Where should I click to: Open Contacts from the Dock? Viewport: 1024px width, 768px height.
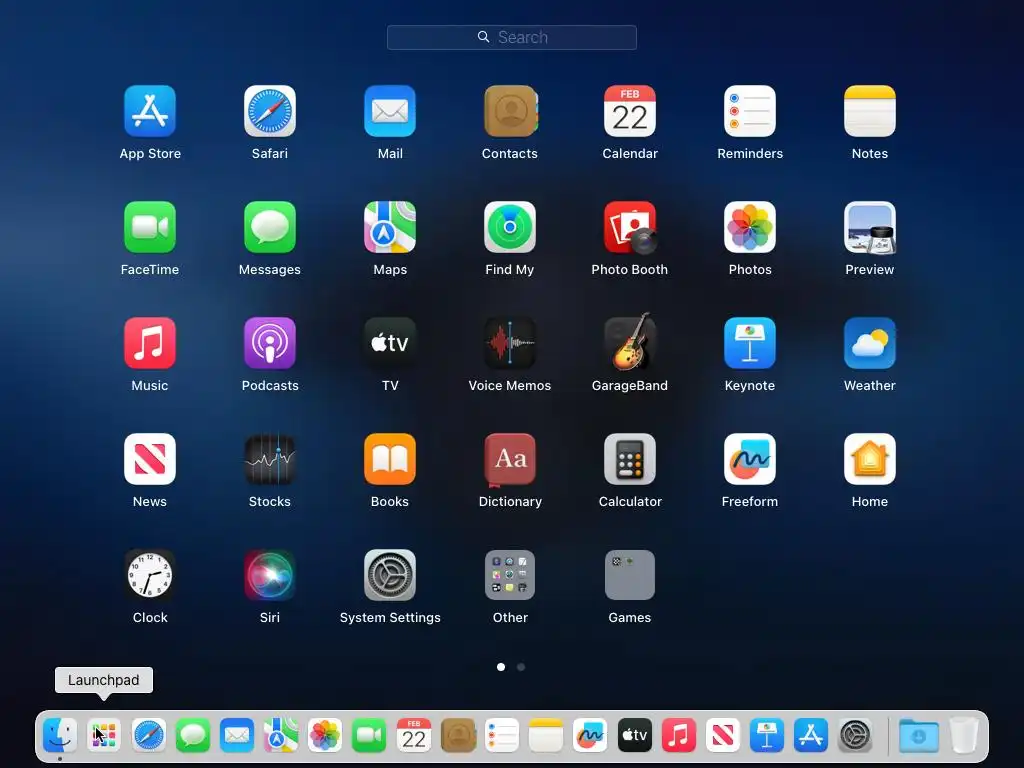(x=458, y=735)
